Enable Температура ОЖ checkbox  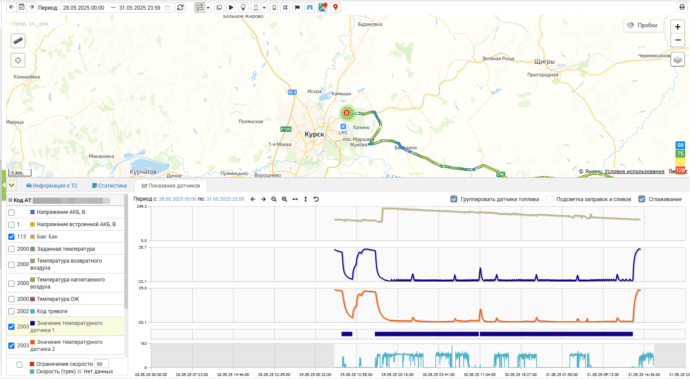[11, 299]
